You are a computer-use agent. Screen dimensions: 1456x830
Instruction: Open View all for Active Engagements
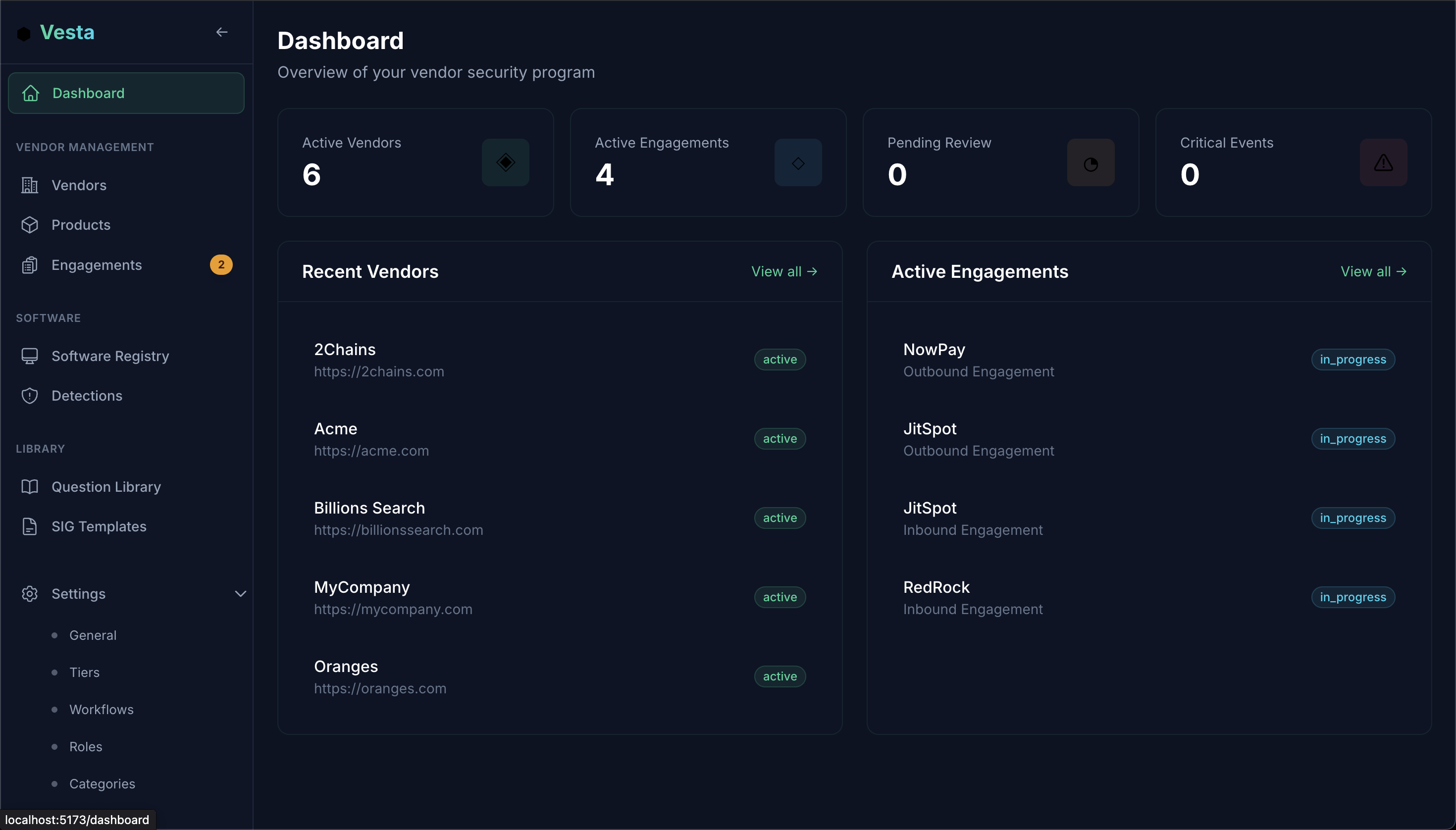[1373, 271]
